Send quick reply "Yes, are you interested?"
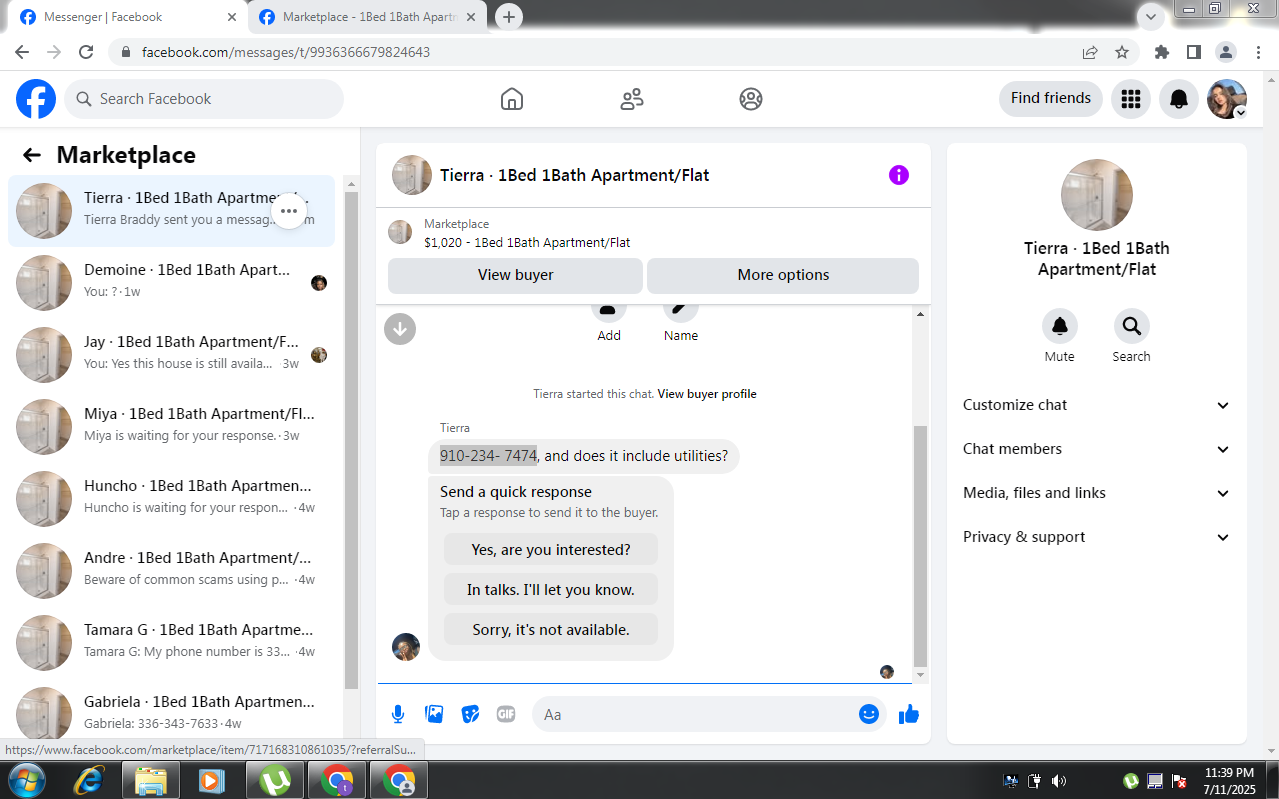 point(551,549)
